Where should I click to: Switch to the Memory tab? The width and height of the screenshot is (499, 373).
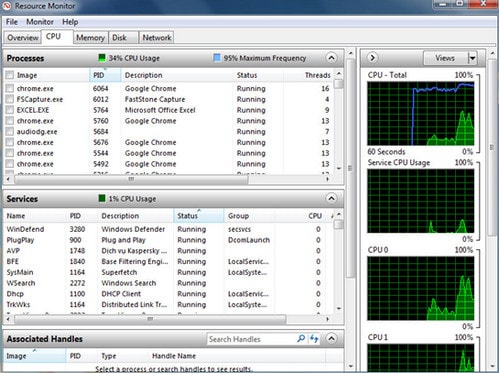tap(90, 38)
